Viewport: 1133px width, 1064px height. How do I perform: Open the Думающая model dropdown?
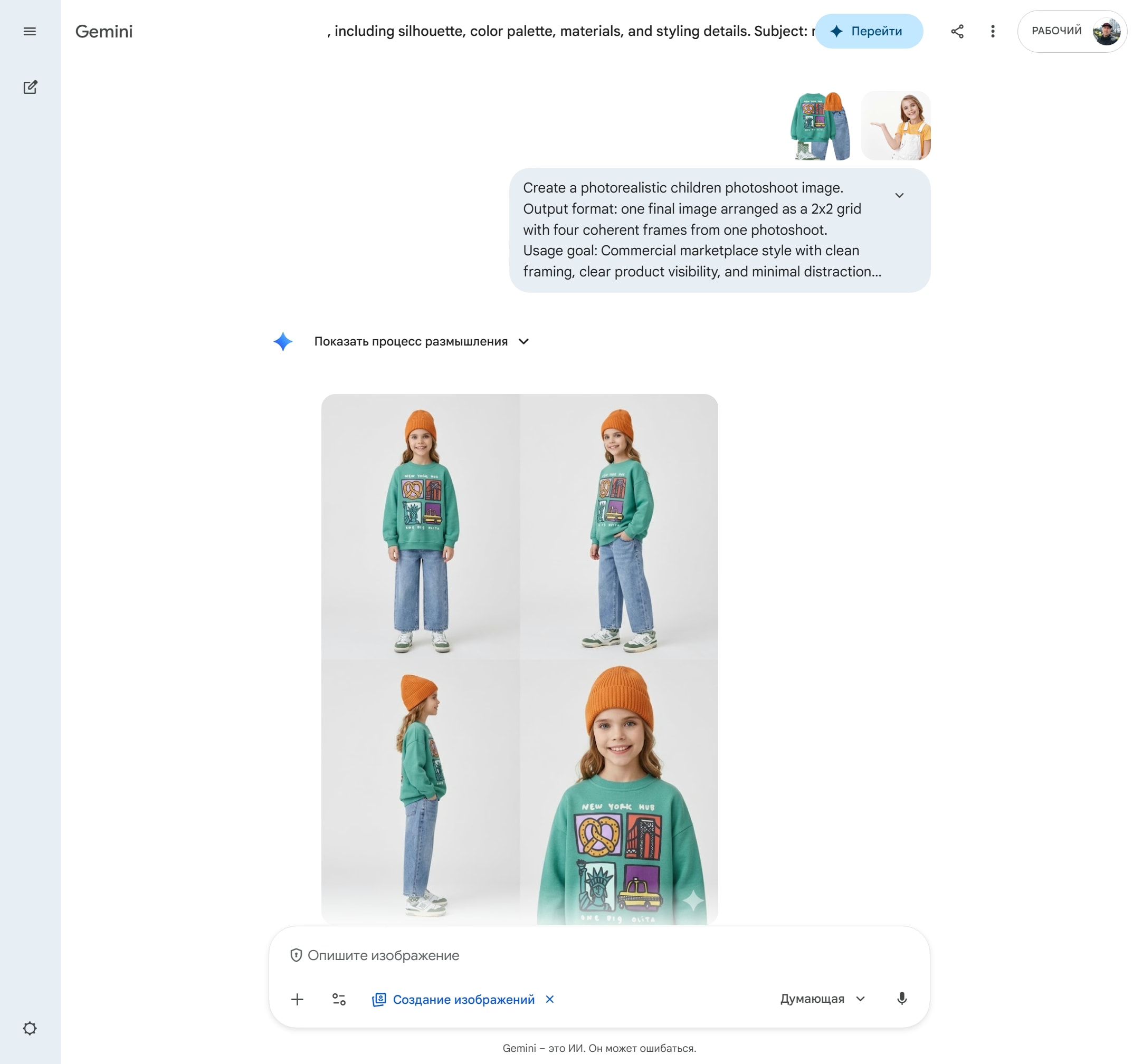pyautogui.click(x=822, y=999)
